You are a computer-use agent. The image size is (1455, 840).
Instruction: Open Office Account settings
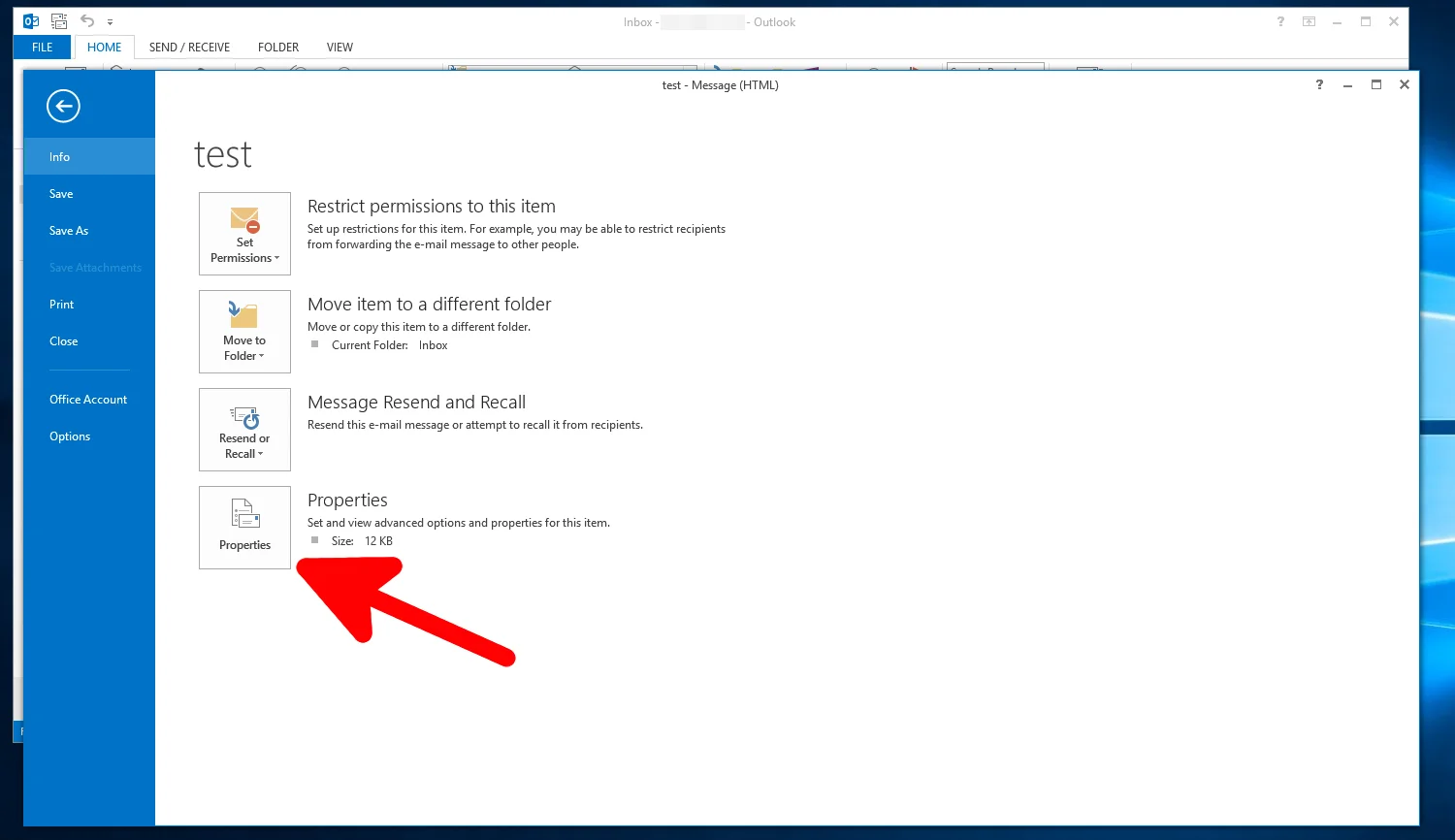pos(87,399)
